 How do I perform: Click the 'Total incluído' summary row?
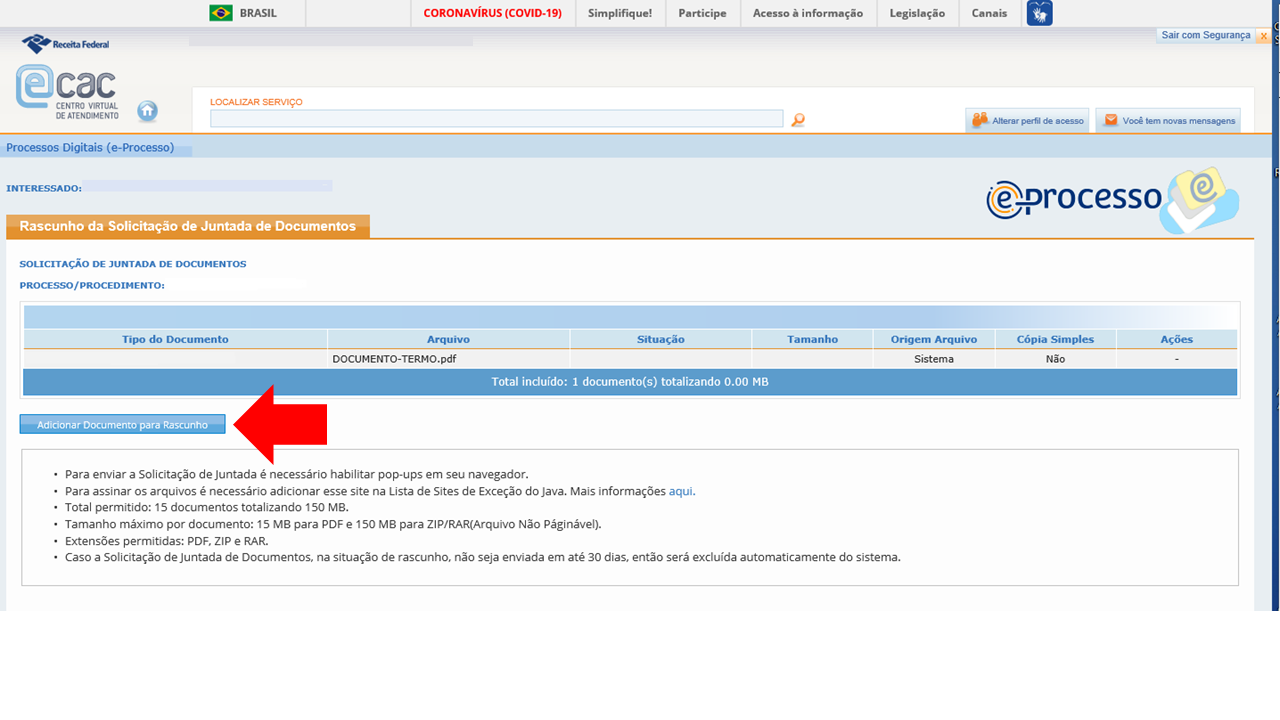point(630,382)
